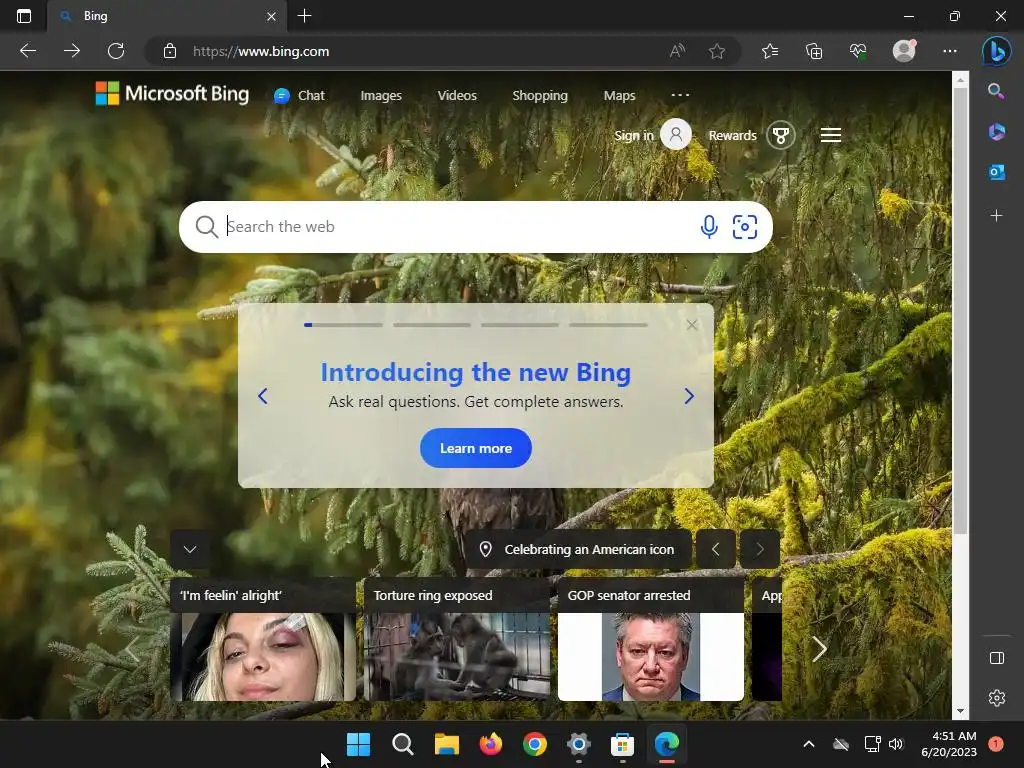Open Rewards
The image size is (1024, 768).
click(751, 135)
